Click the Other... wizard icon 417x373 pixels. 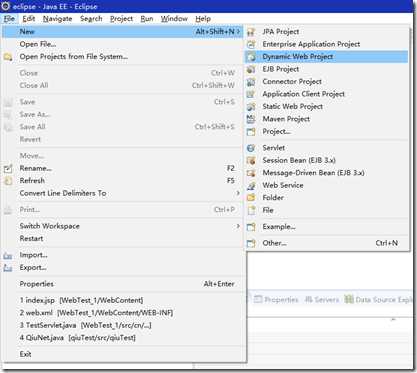(x=251, y=243)
